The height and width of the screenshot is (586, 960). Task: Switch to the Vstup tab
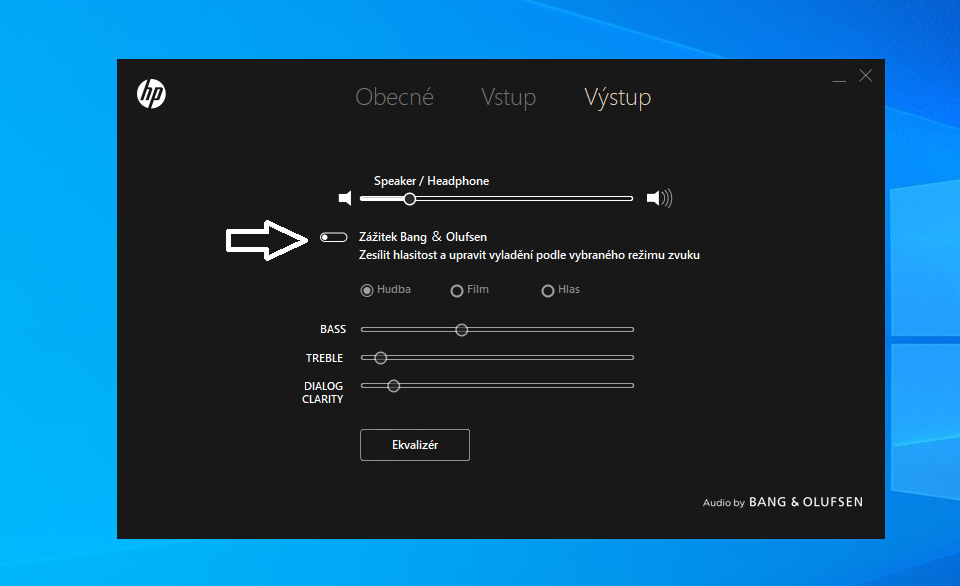coord(509,97)
